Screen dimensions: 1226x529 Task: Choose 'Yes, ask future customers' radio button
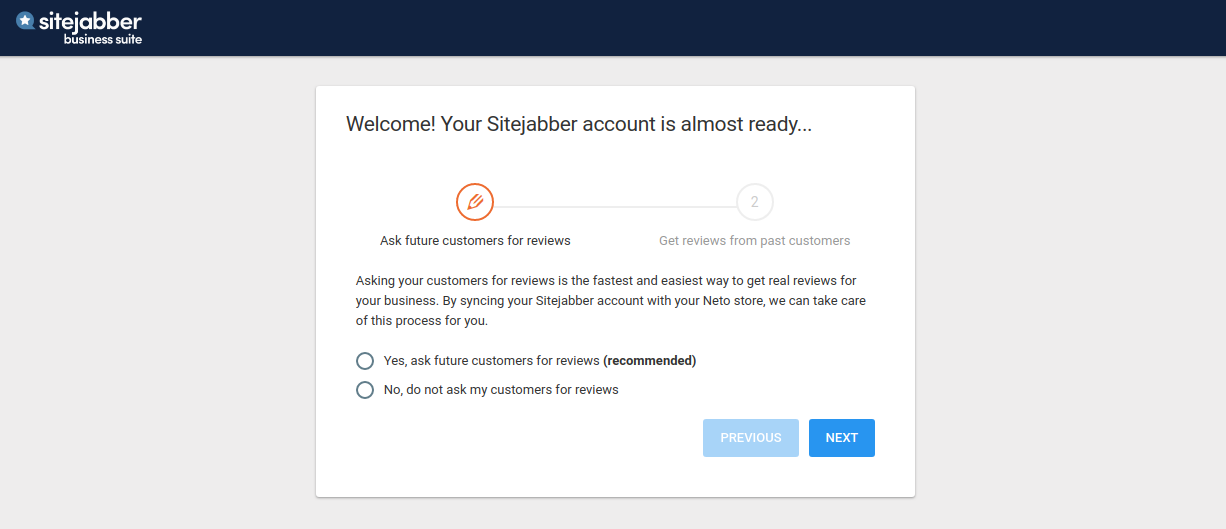pos(365,361)
